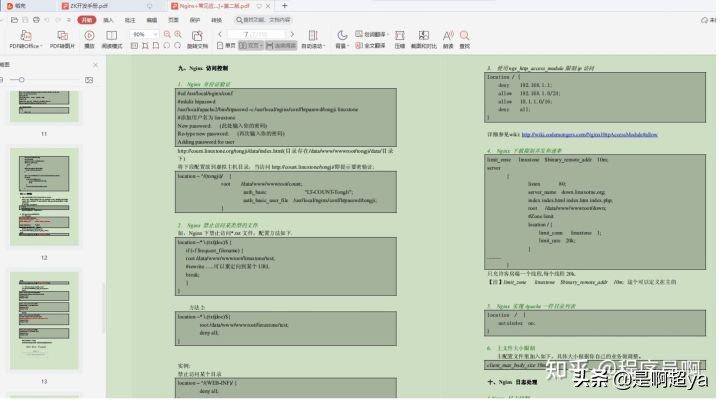720x400 pixels.
Task: Go to the previous page arrow
Action: 220,34
